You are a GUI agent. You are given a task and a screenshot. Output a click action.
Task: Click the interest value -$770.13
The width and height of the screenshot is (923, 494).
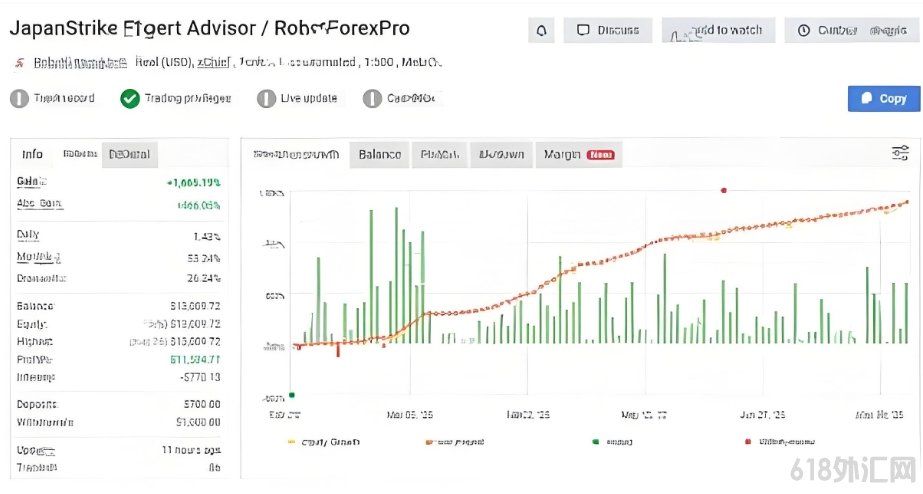pos(200,377)
